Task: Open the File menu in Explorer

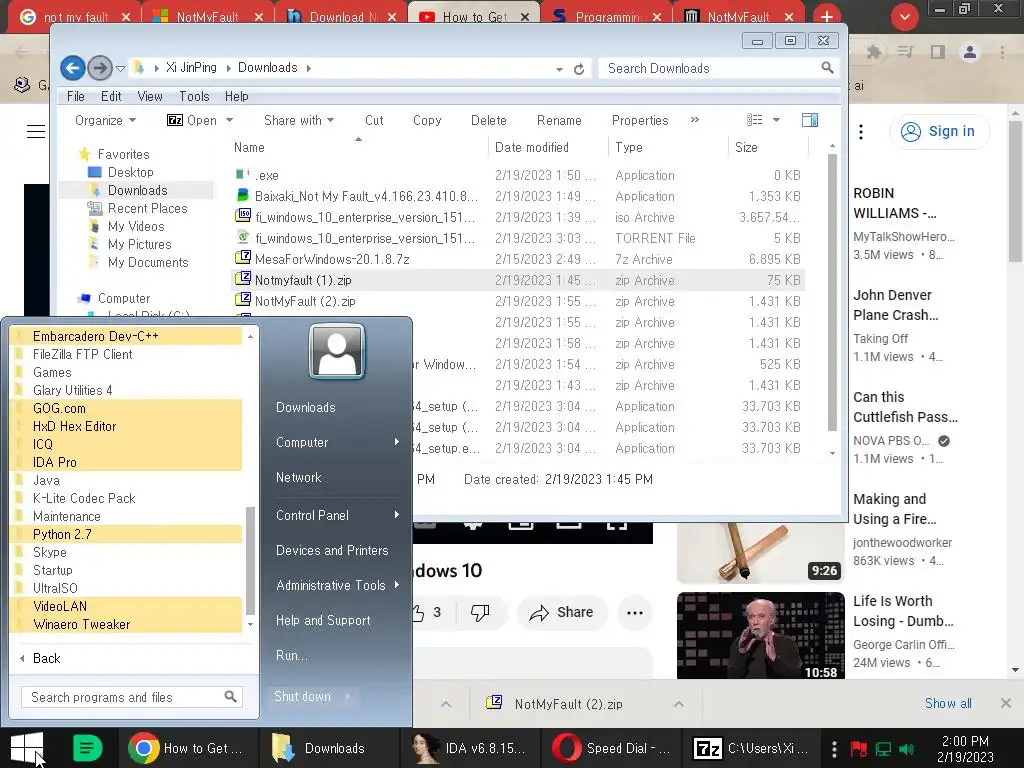Action: (x=76, y=96)
